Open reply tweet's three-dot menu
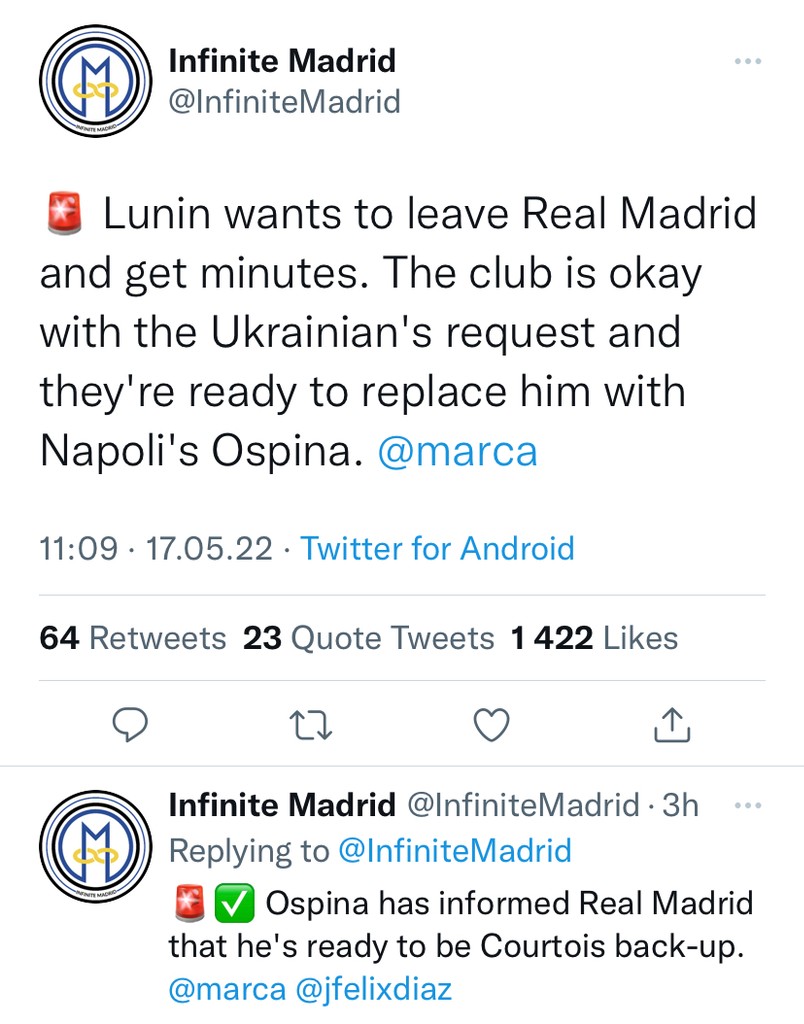The width and height of the screenshot is (804, 1024). pos(748,805)
